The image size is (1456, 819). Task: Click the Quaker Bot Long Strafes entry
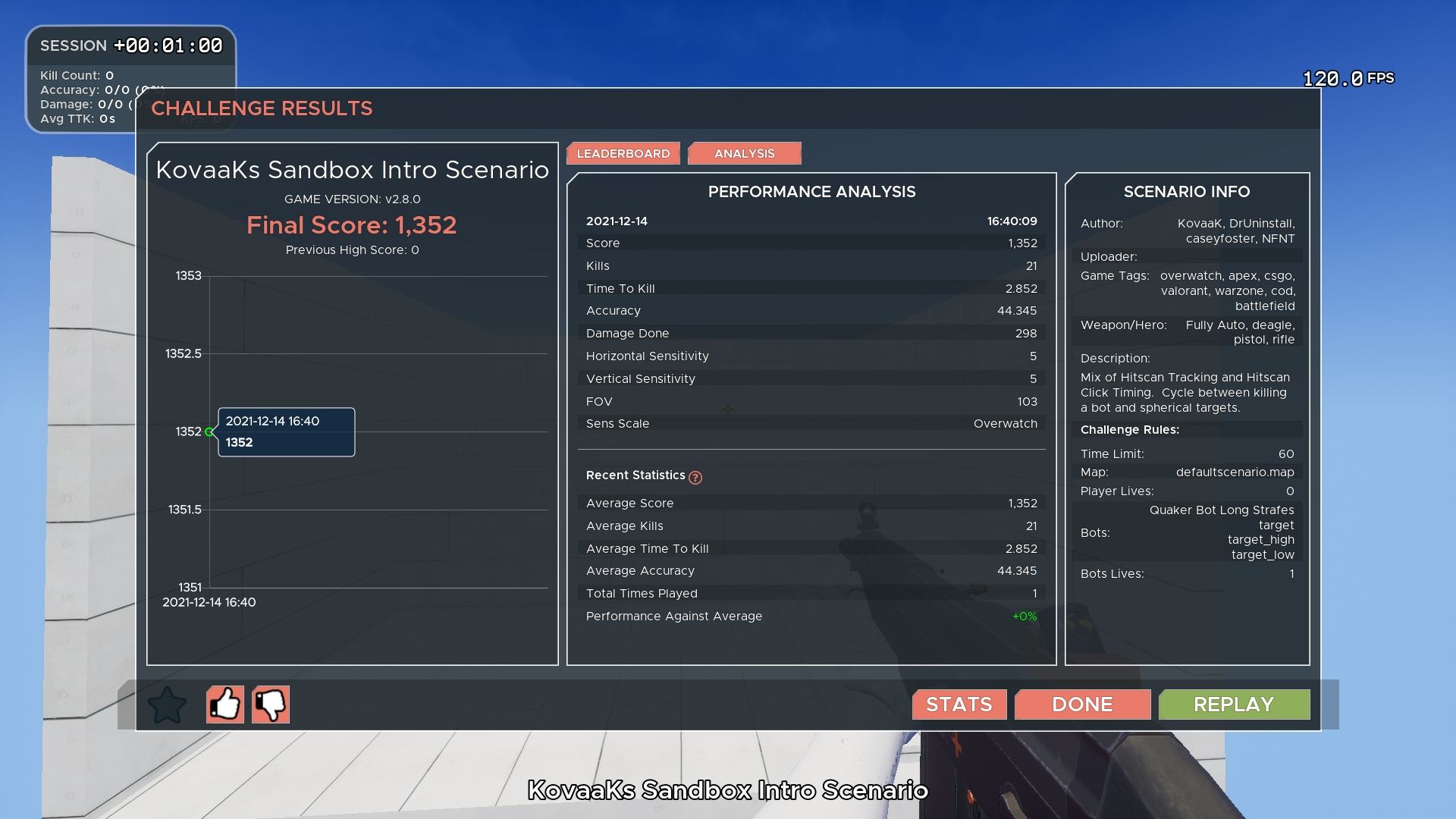pos(1222,510)
